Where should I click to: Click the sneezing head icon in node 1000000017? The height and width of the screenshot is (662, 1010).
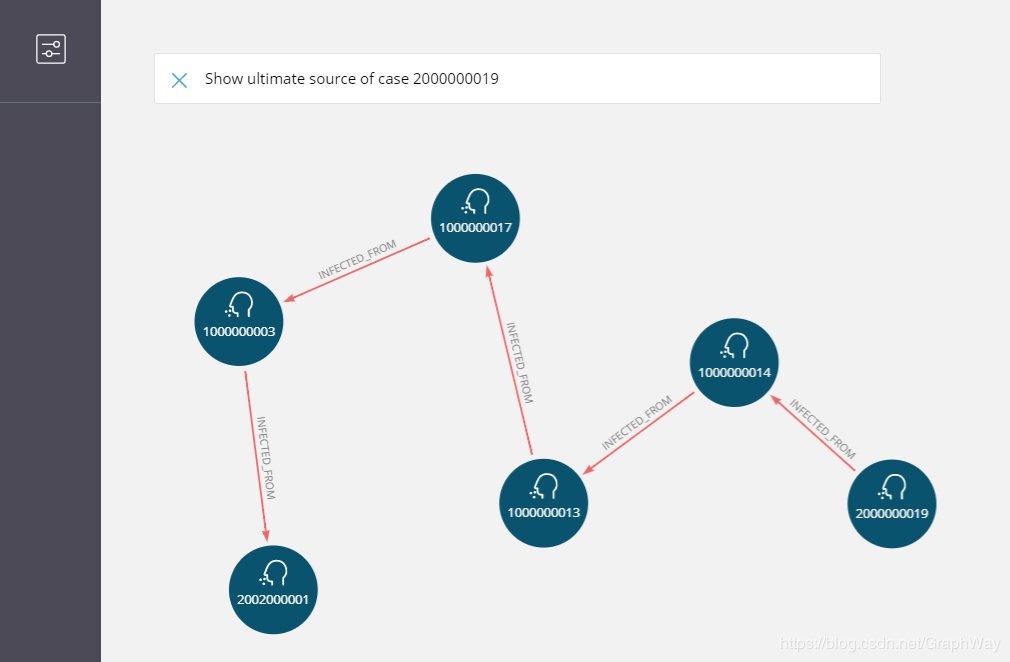click(475, 203)
